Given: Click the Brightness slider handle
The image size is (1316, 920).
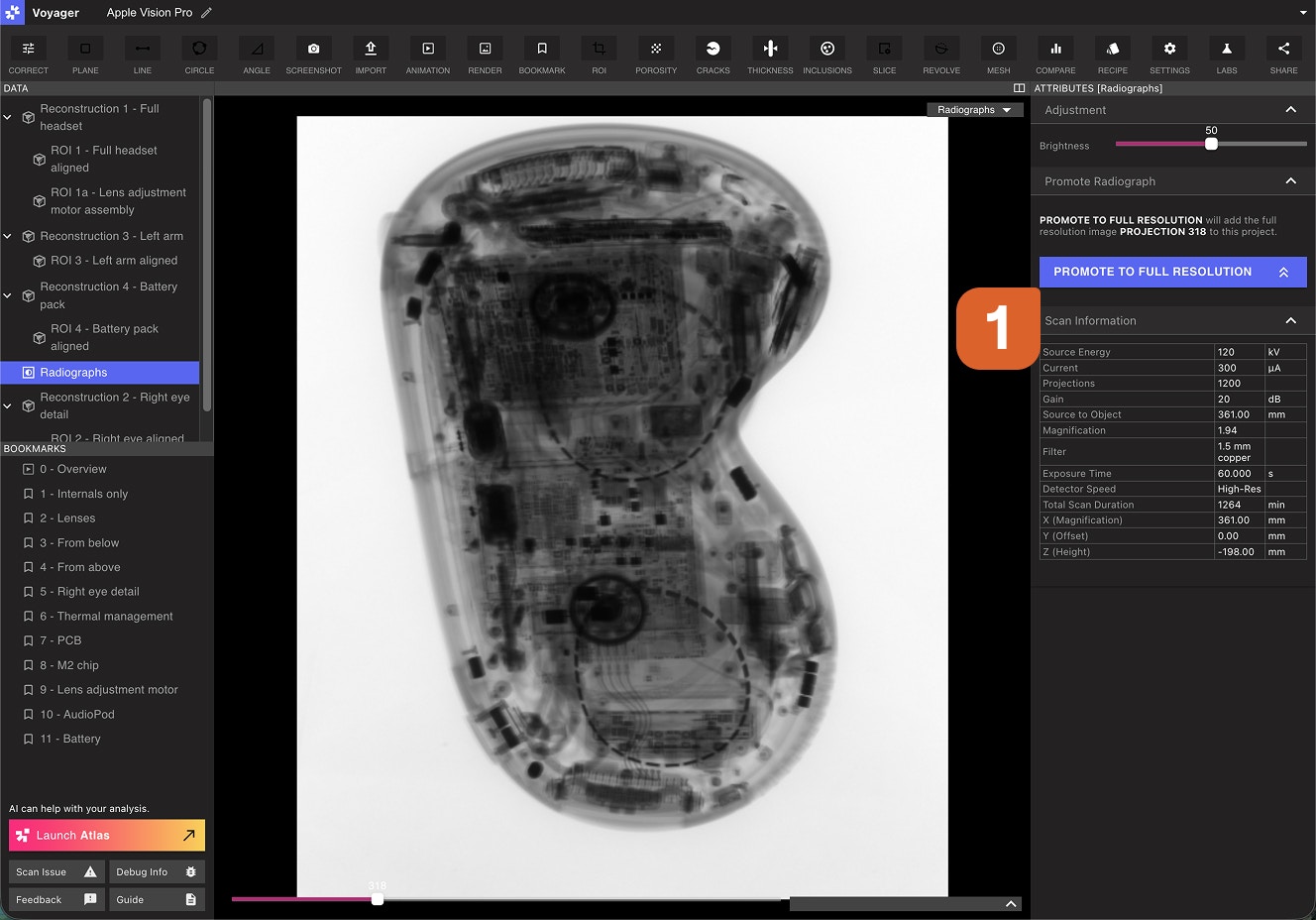Looking at the screenshot, I should tap(1211, 144).
